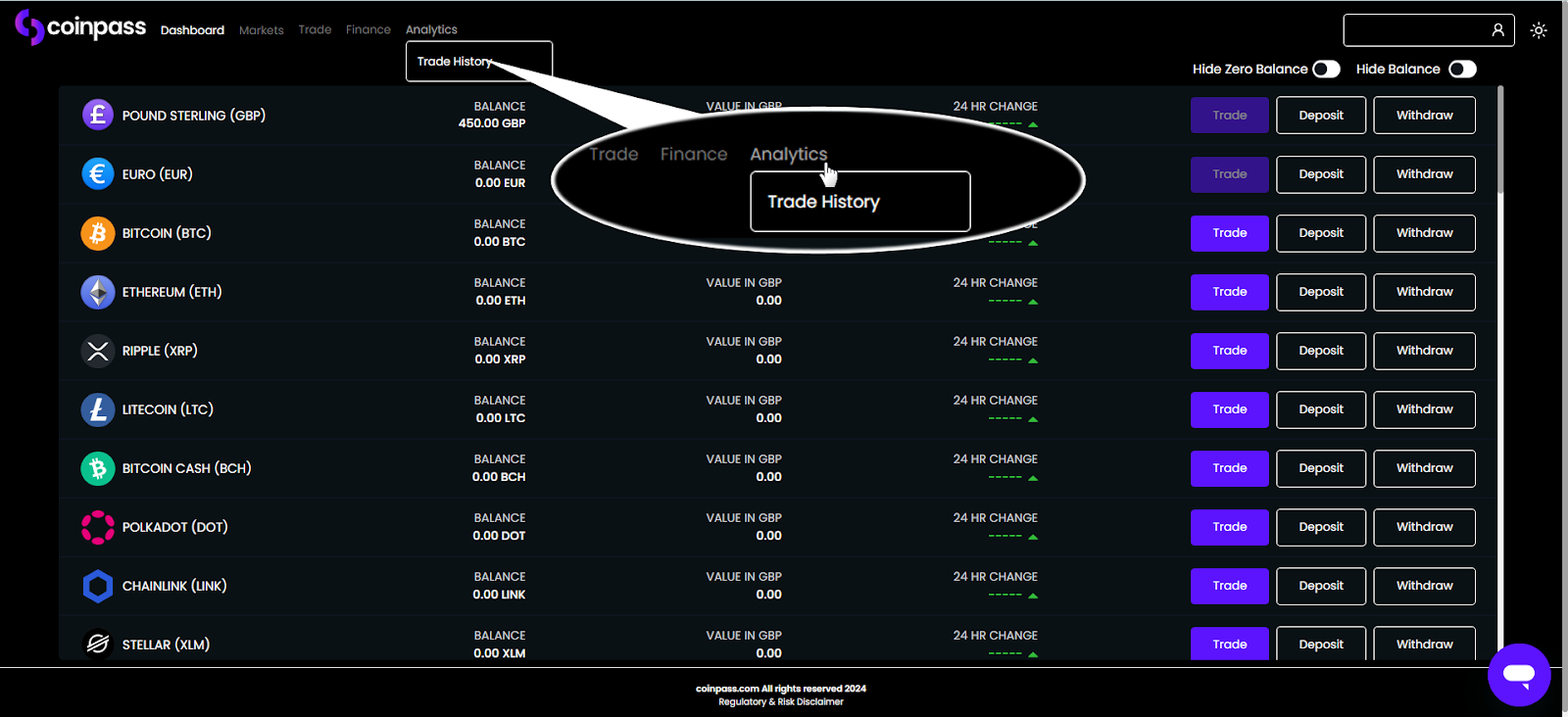
Task: Click the Stellar XLM coin icon
Action: 98,644
